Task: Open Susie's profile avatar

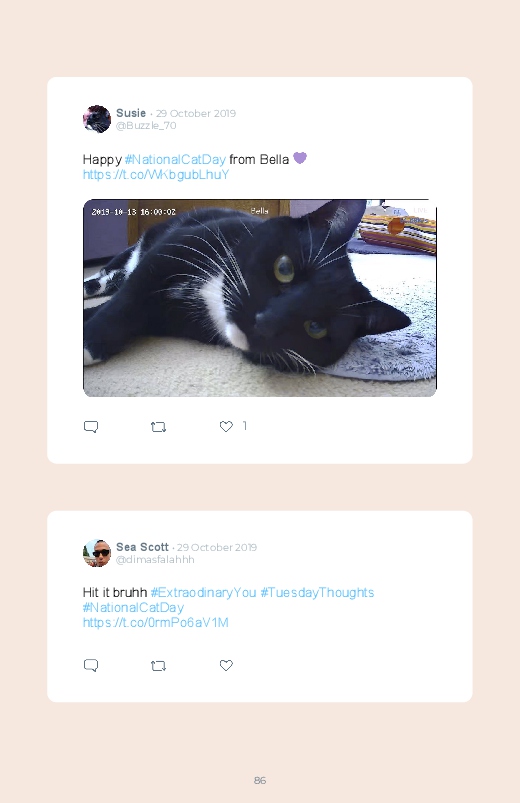Action: pyautogui.click(x=97, y=119)
